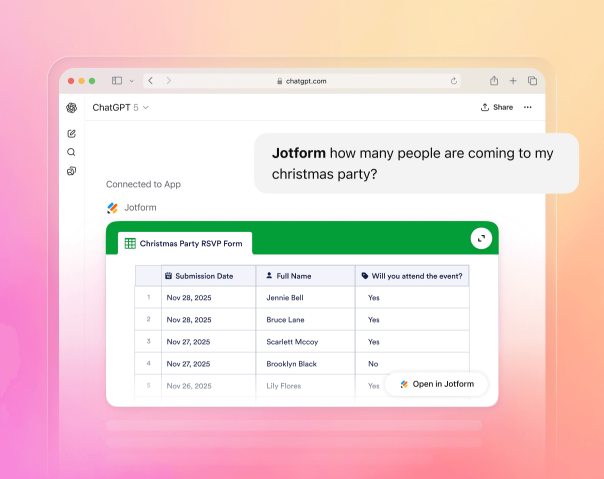Click Open in Jotform button

coord(436,384)
